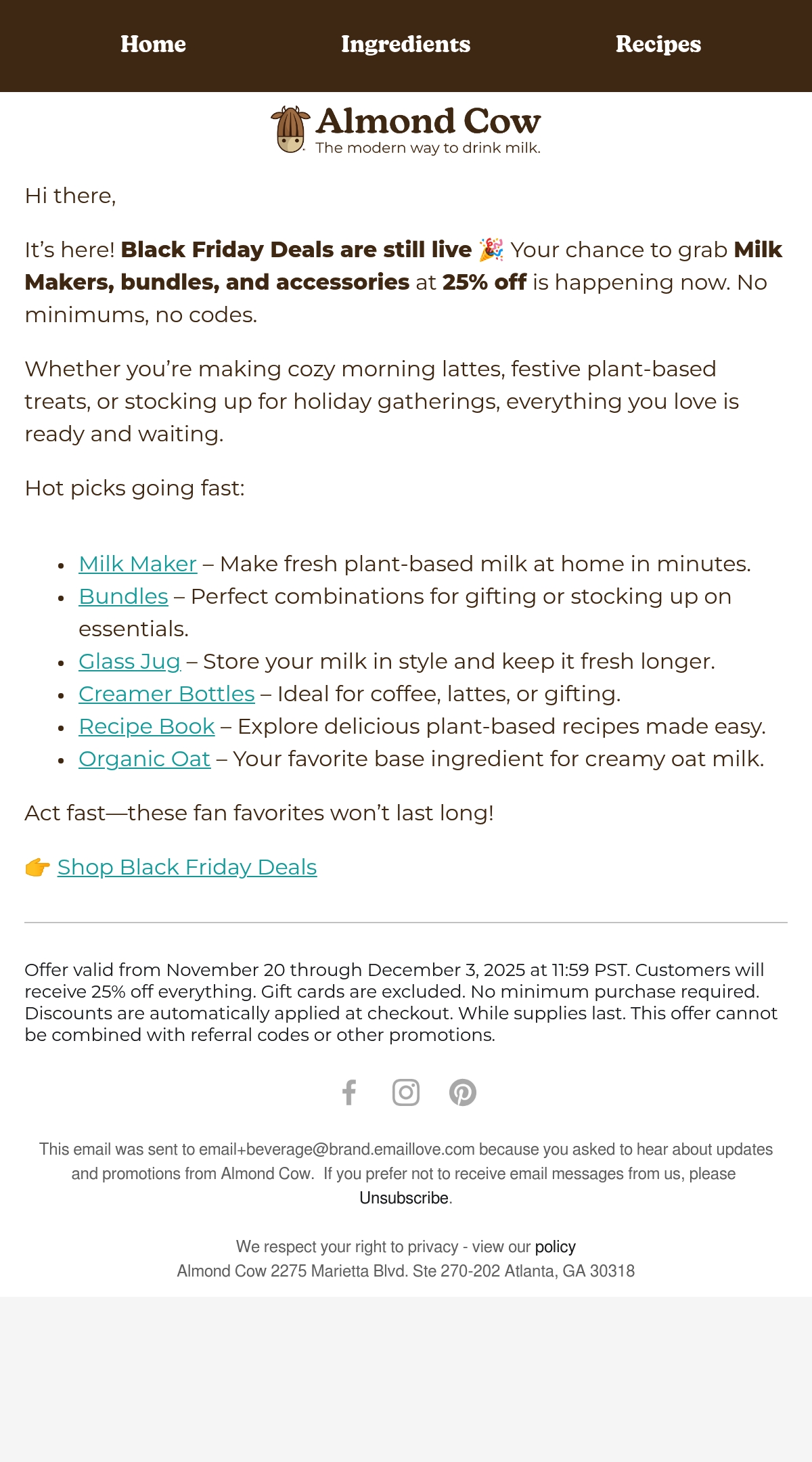The width and height of the screenshot is (812, 1462).
Task: Follow the Recipe Book link
Action: 147,726
